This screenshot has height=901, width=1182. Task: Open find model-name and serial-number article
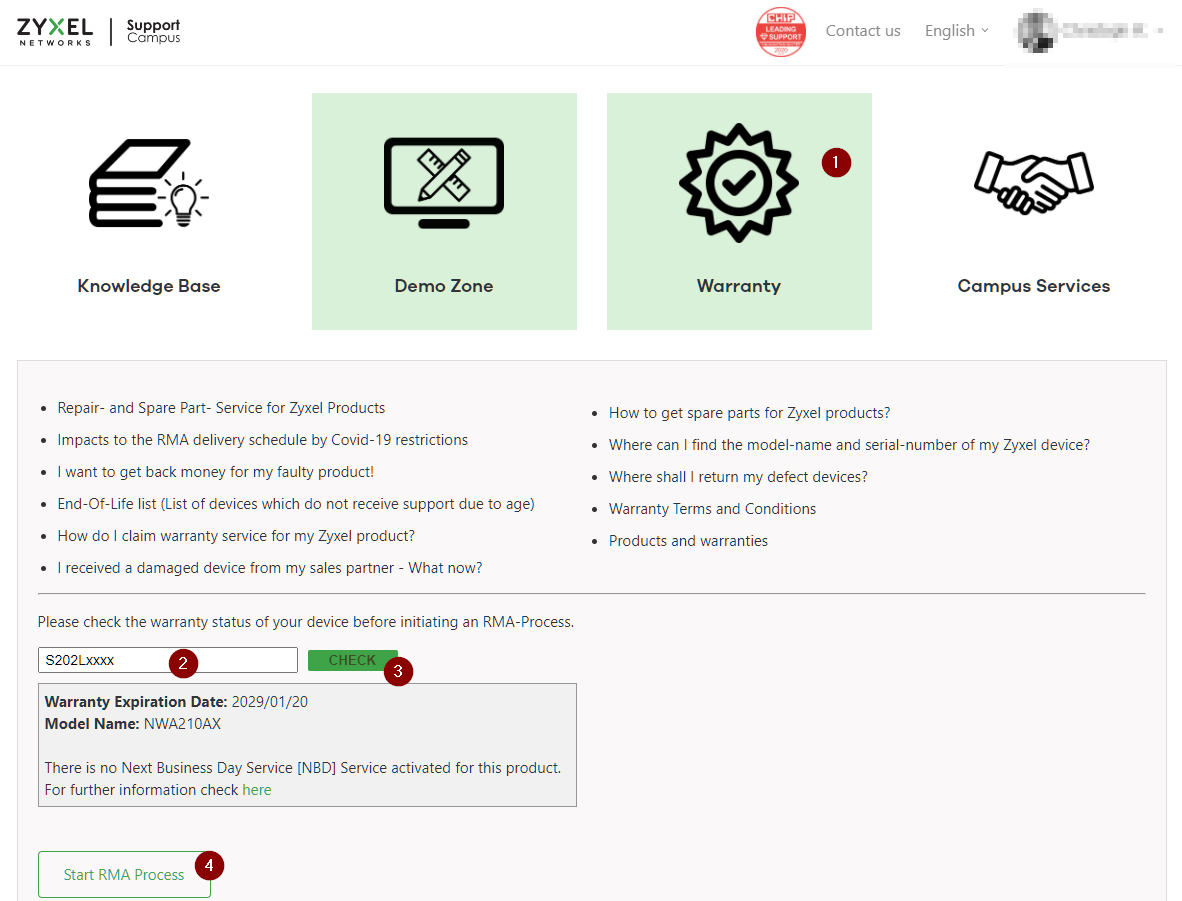pyautogui.click(x=850, y=445)
